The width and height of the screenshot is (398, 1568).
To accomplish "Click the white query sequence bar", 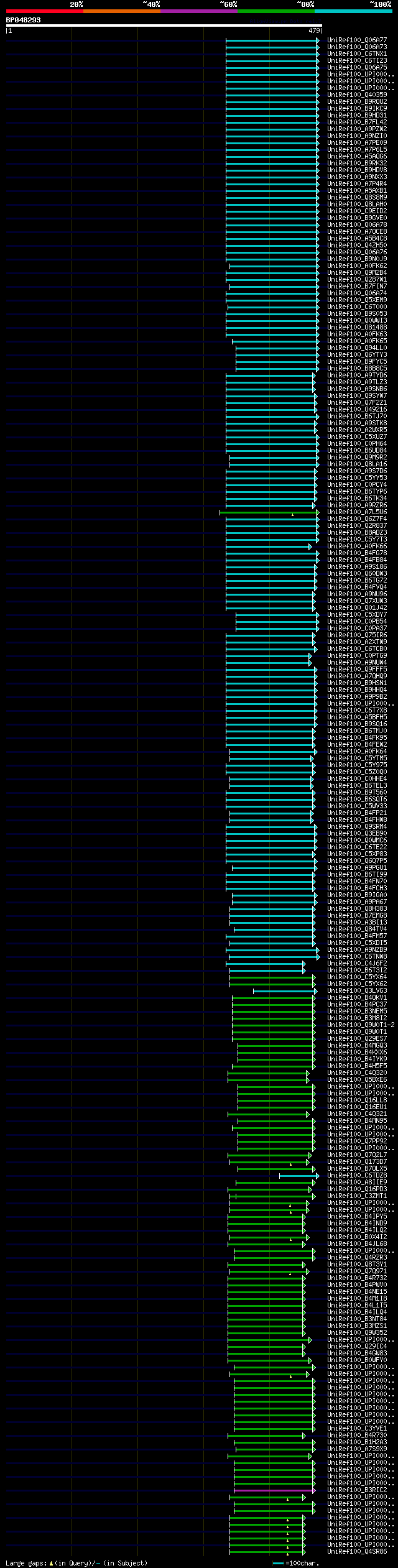I will pyautogui.click(x=164, y=25).
